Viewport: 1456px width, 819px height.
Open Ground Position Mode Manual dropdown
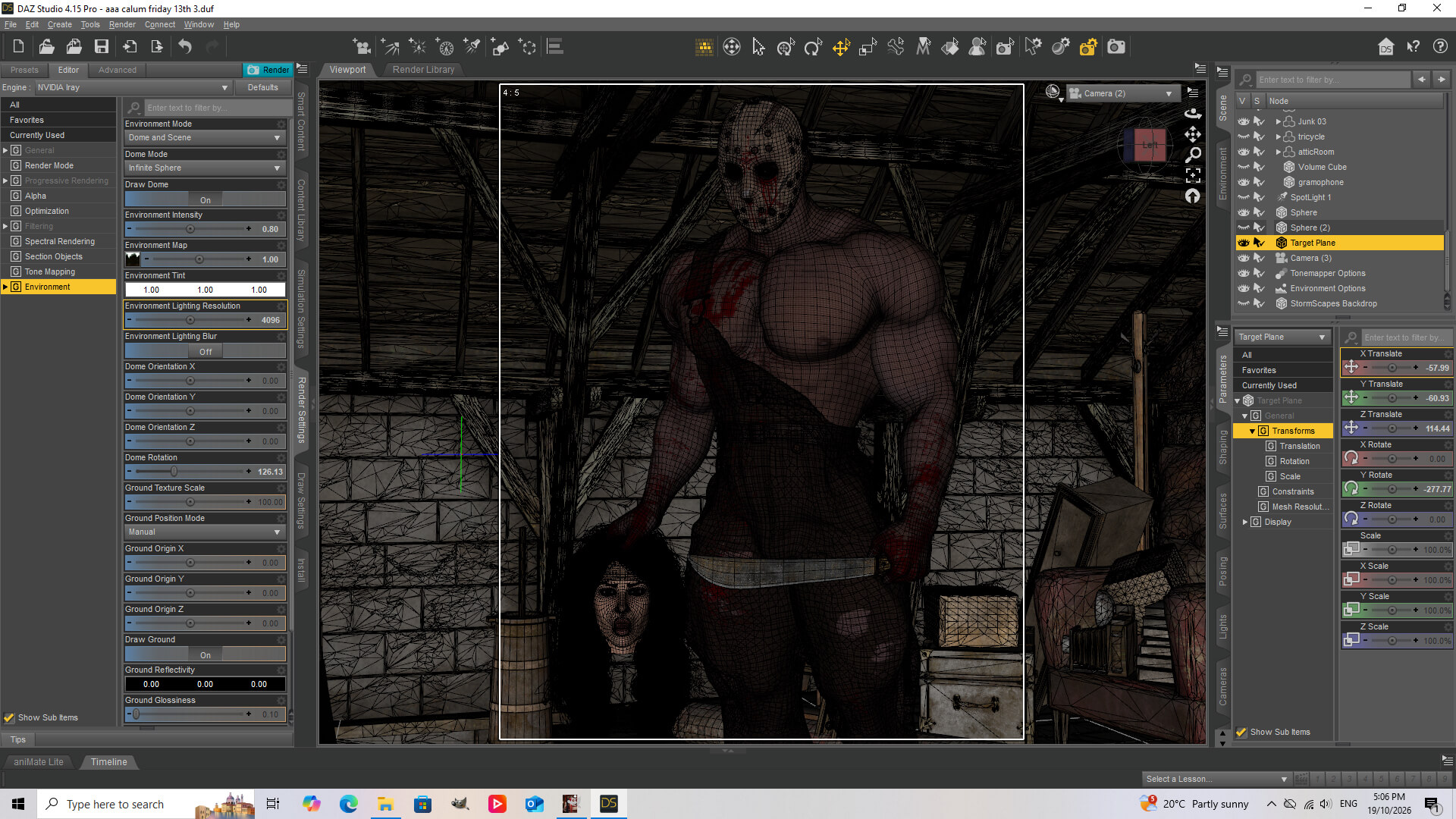tap(205, 532)
